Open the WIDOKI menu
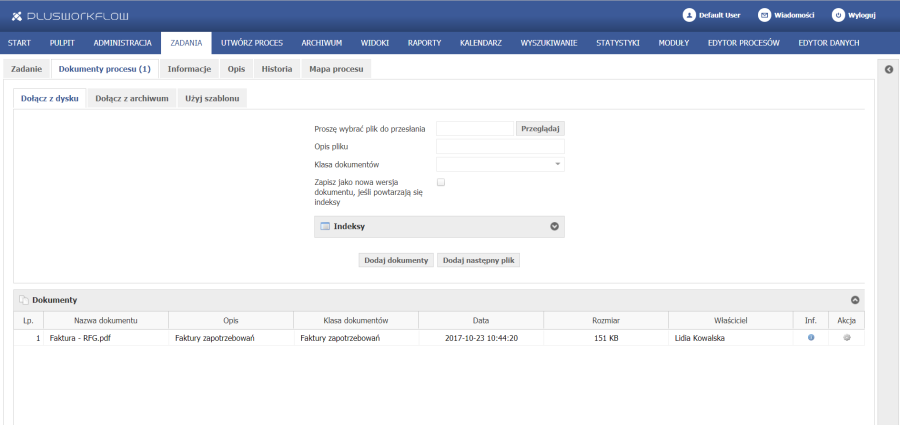The image size is (900, 425). (375, 43)
